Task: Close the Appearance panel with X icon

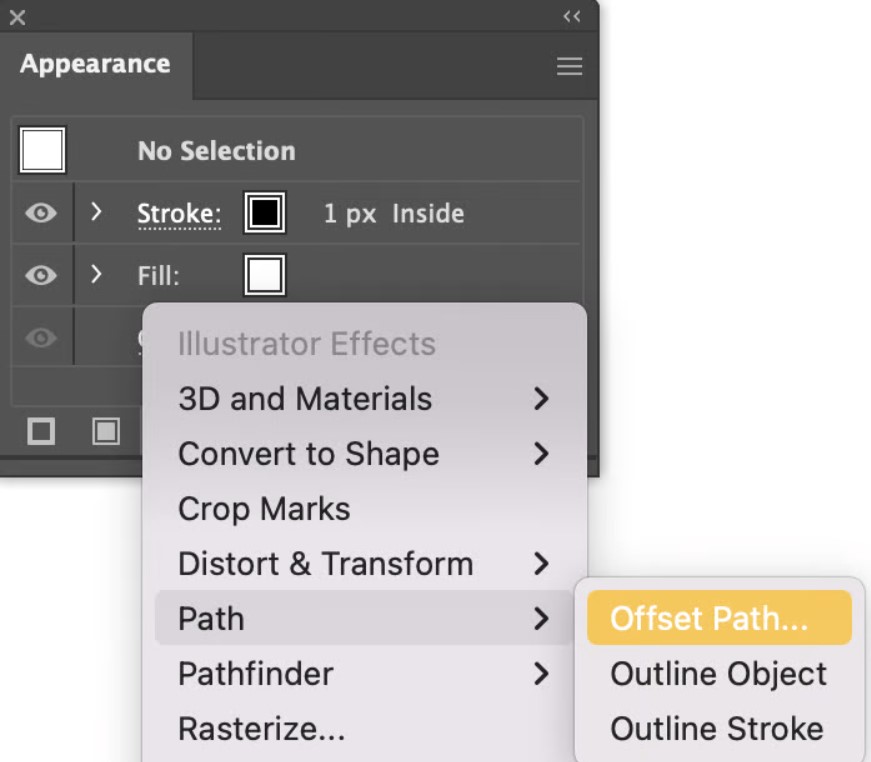Action: pos(17,18)
